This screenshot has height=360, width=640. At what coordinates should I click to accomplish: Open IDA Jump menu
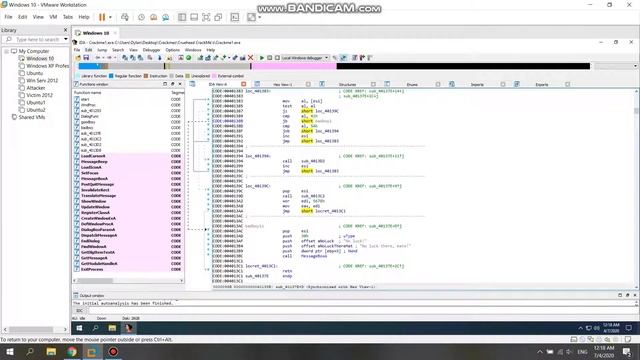pyautogui.click(x=102, y=50)
